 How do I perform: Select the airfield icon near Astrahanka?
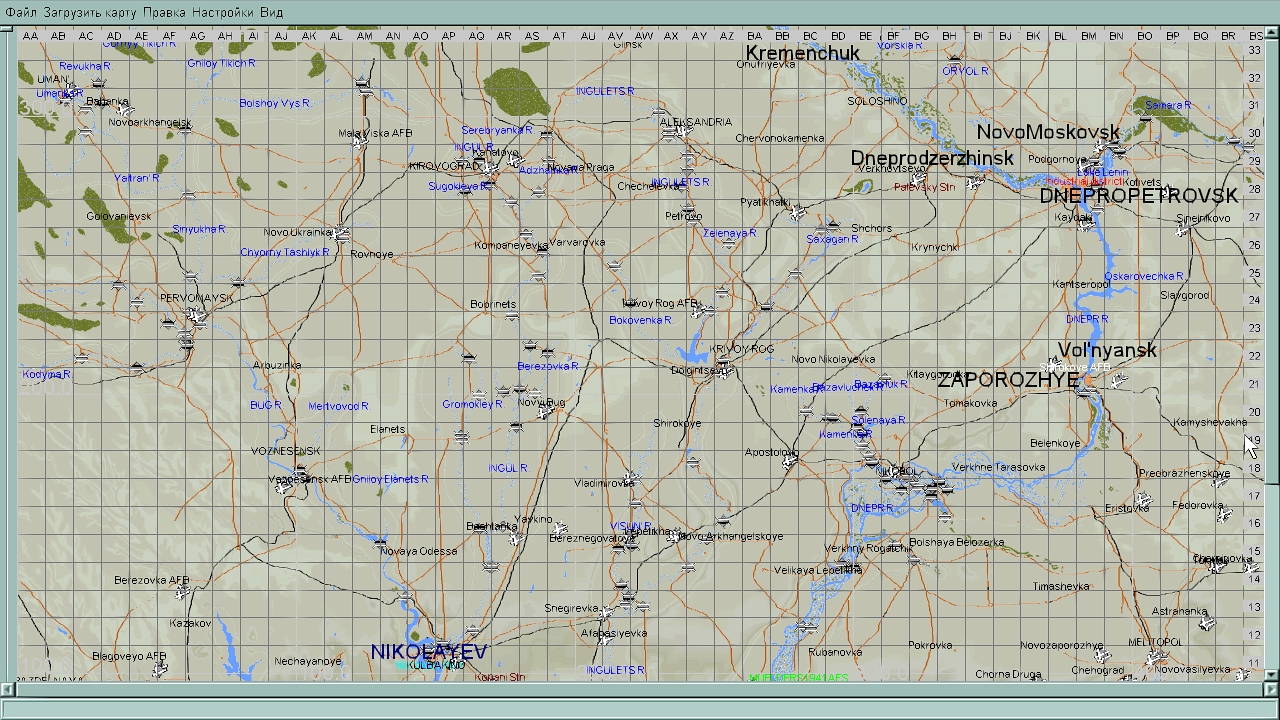click(x=1207, y=624)
